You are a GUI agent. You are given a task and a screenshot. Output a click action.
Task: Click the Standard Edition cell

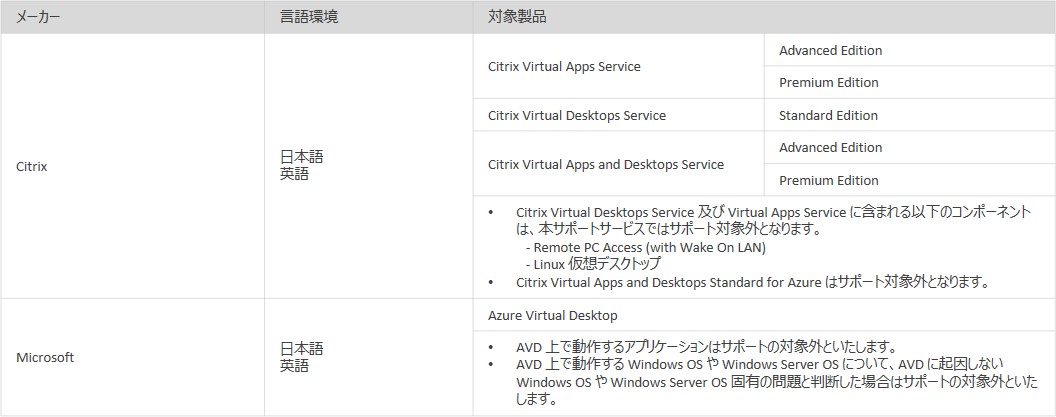pos(828,115)
